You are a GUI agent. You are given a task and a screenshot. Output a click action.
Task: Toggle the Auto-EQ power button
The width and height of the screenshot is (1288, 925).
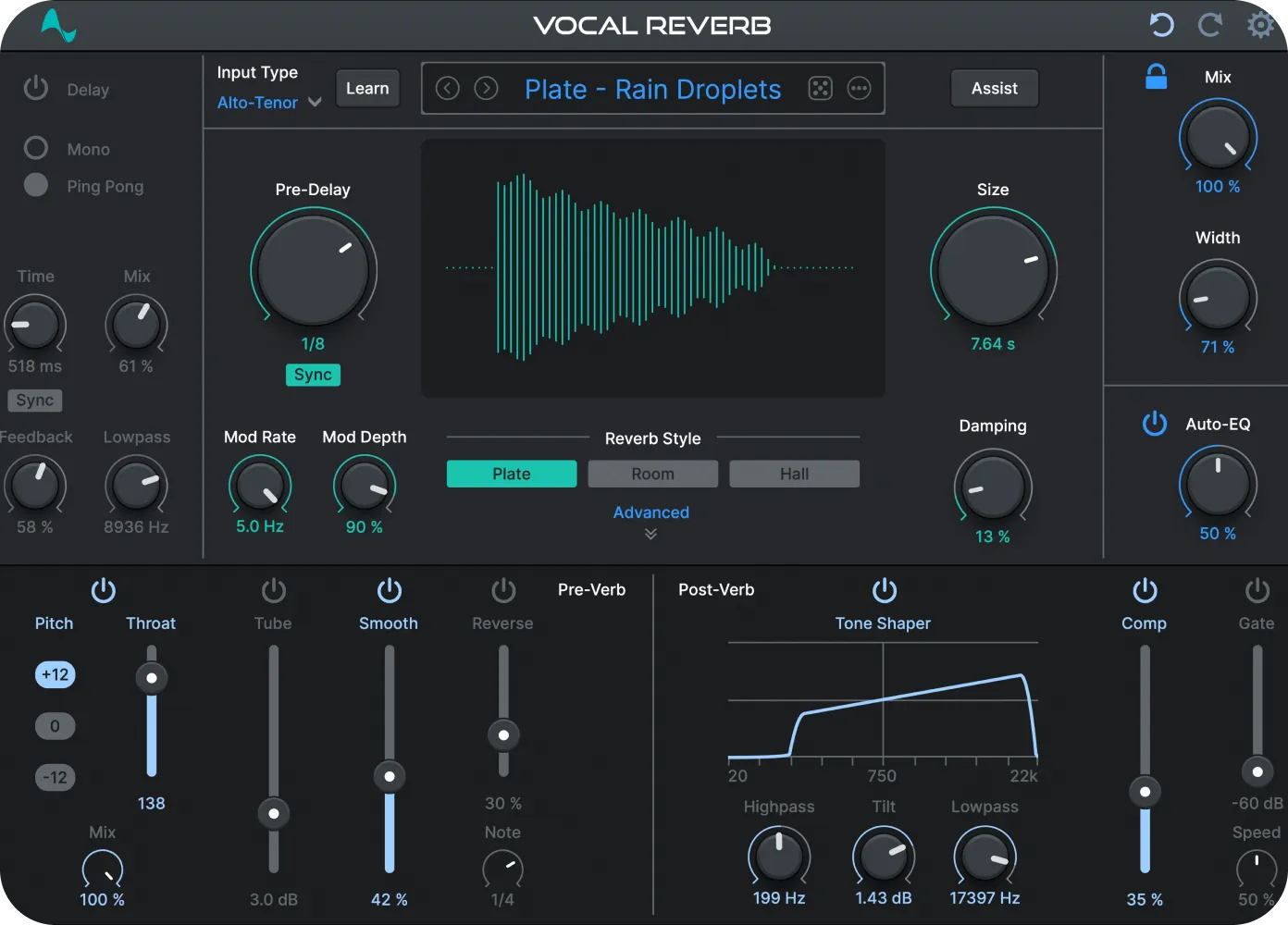1154,424
